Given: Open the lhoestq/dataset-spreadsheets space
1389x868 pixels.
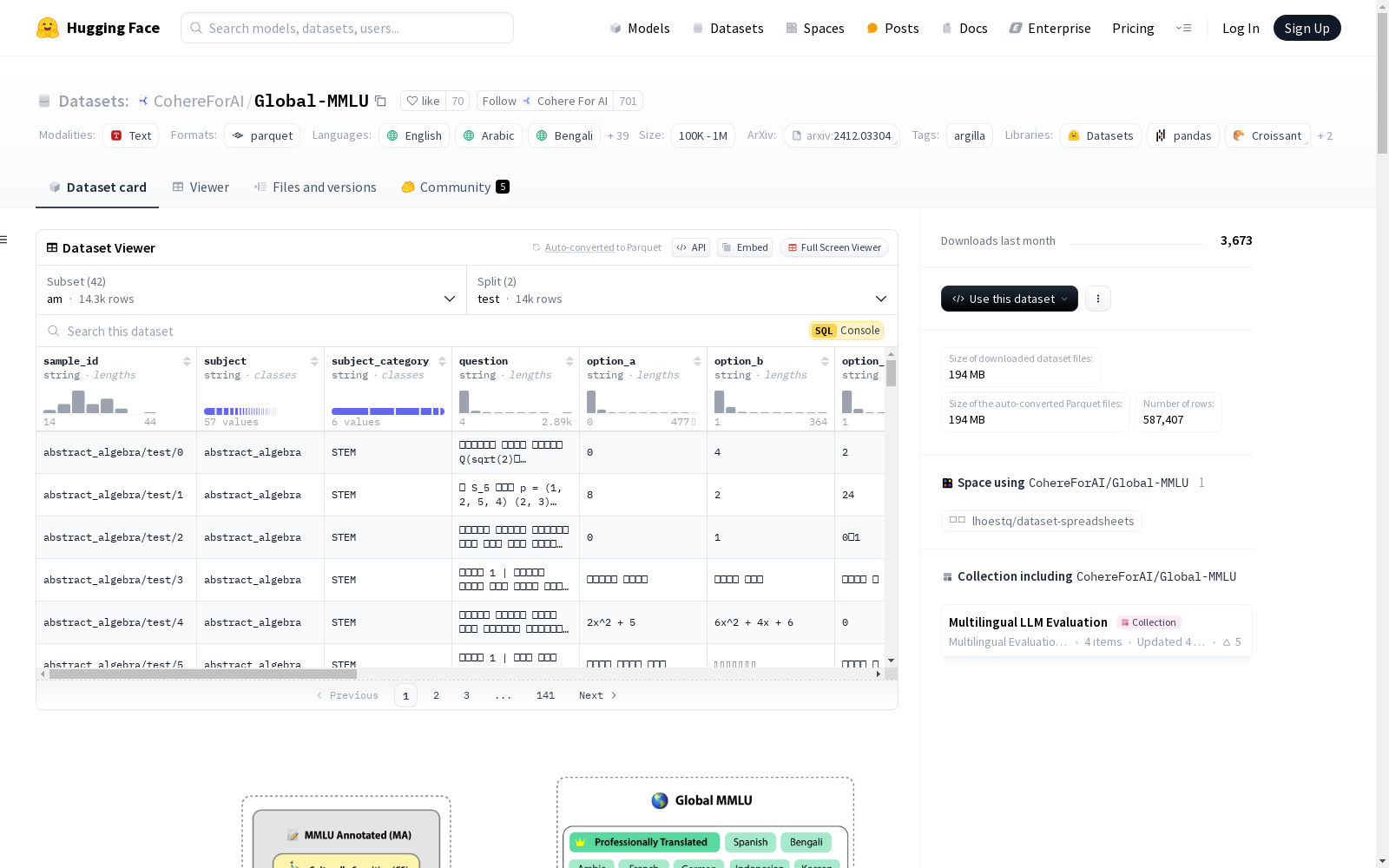Looking at the screenshot, I should pos(1042,521).
